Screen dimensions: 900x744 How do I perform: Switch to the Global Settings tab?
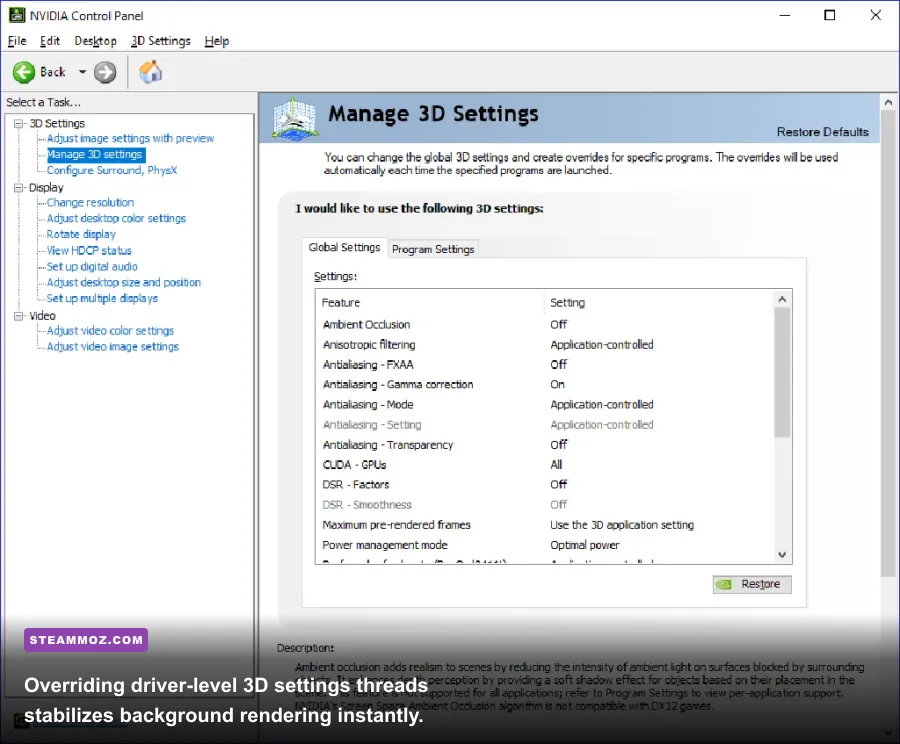click(344, 247)
